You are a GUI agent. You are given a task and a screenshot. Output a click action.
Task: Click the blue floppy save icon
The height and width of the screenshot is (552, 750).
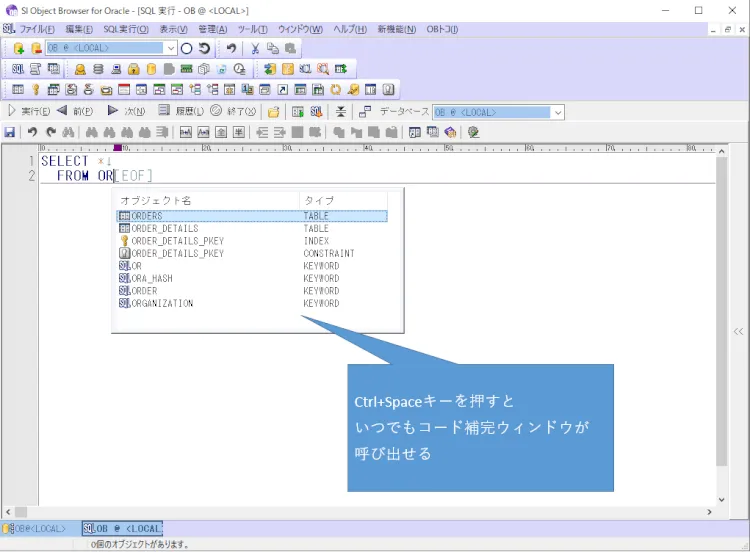10,132
